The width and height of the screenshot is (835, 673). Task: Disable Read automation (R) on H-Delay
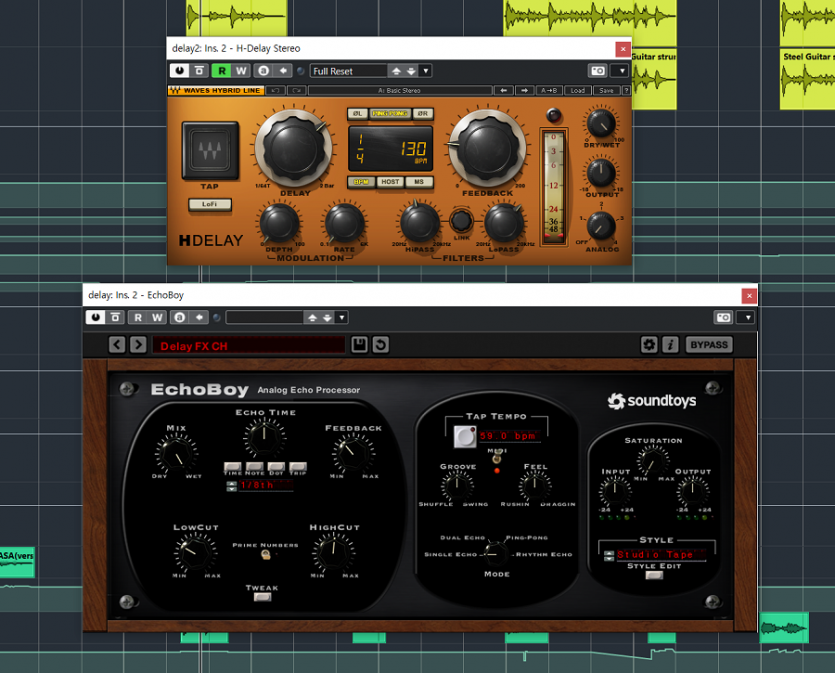[x=222, y=71]
